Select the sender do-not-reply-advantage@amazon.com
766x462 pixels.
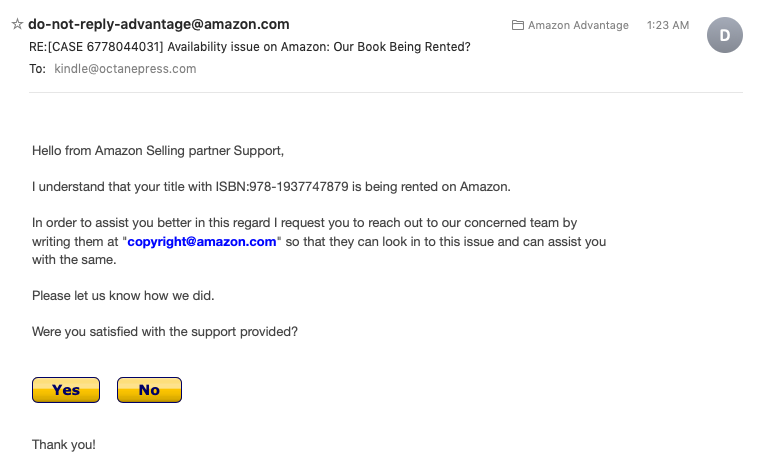coord(159,24)
